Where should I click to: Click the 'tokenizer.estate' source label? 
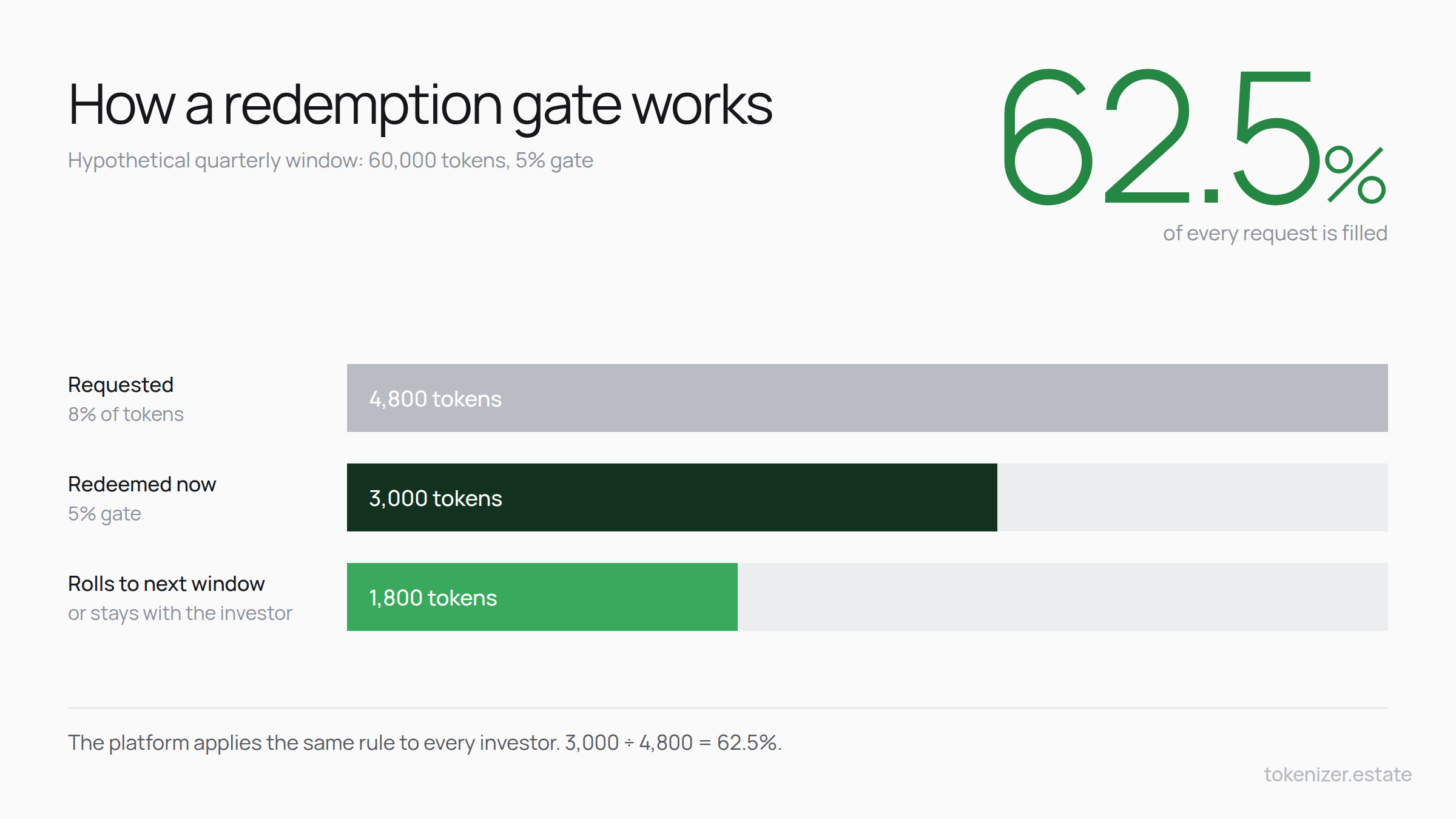(x=1338, y=775)
